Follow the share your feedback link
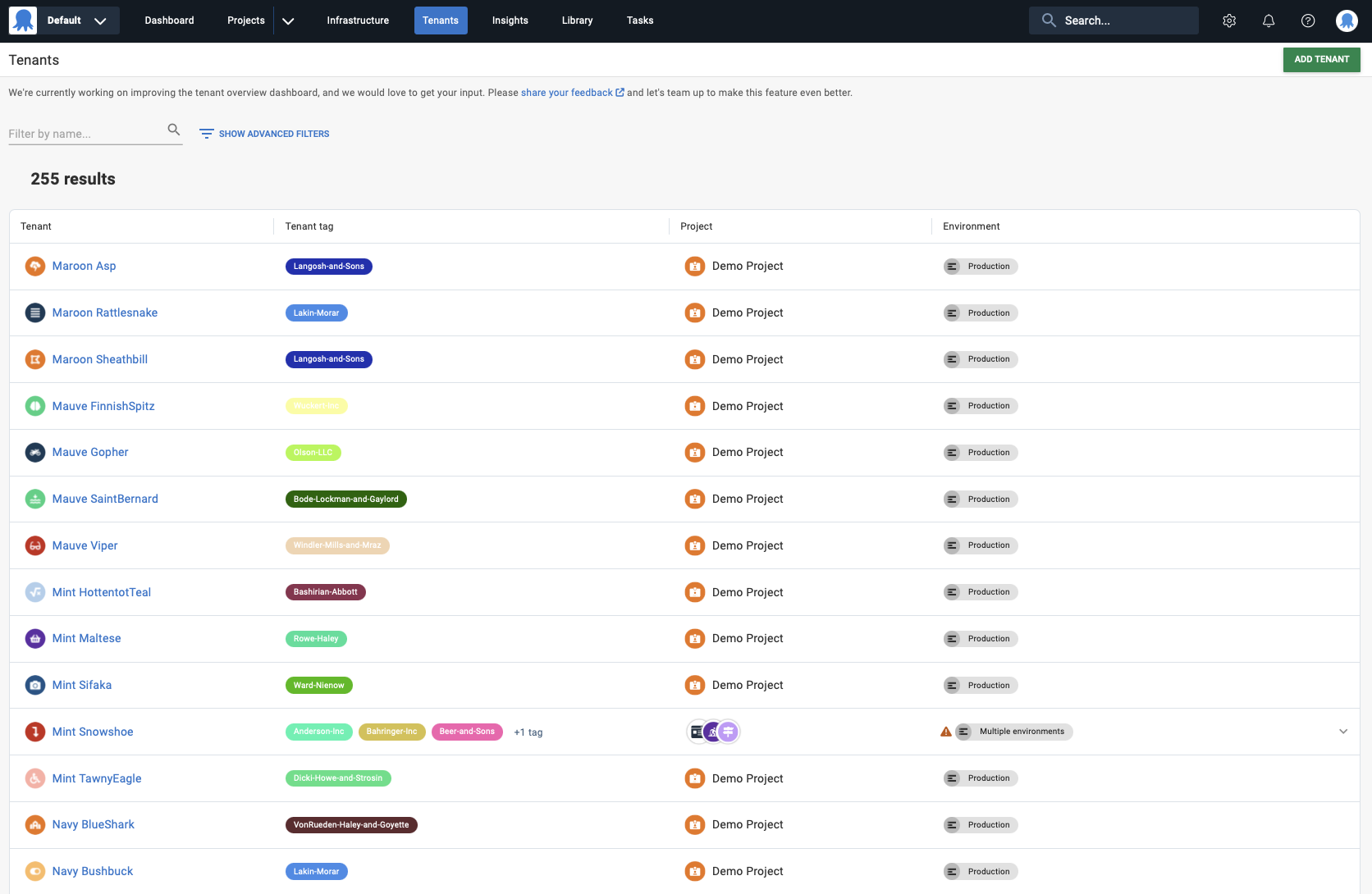The width and height of the screenshot is (1372, 894). 567,92
